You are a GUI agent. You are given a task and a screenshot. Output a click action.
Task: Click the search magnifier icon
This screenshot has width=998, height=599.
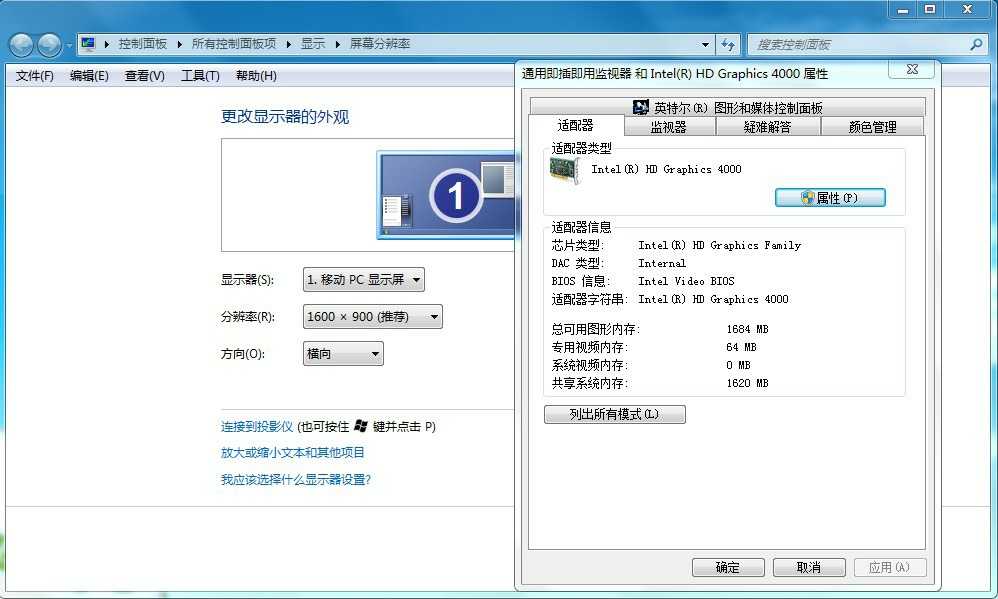tap(976, 45)
